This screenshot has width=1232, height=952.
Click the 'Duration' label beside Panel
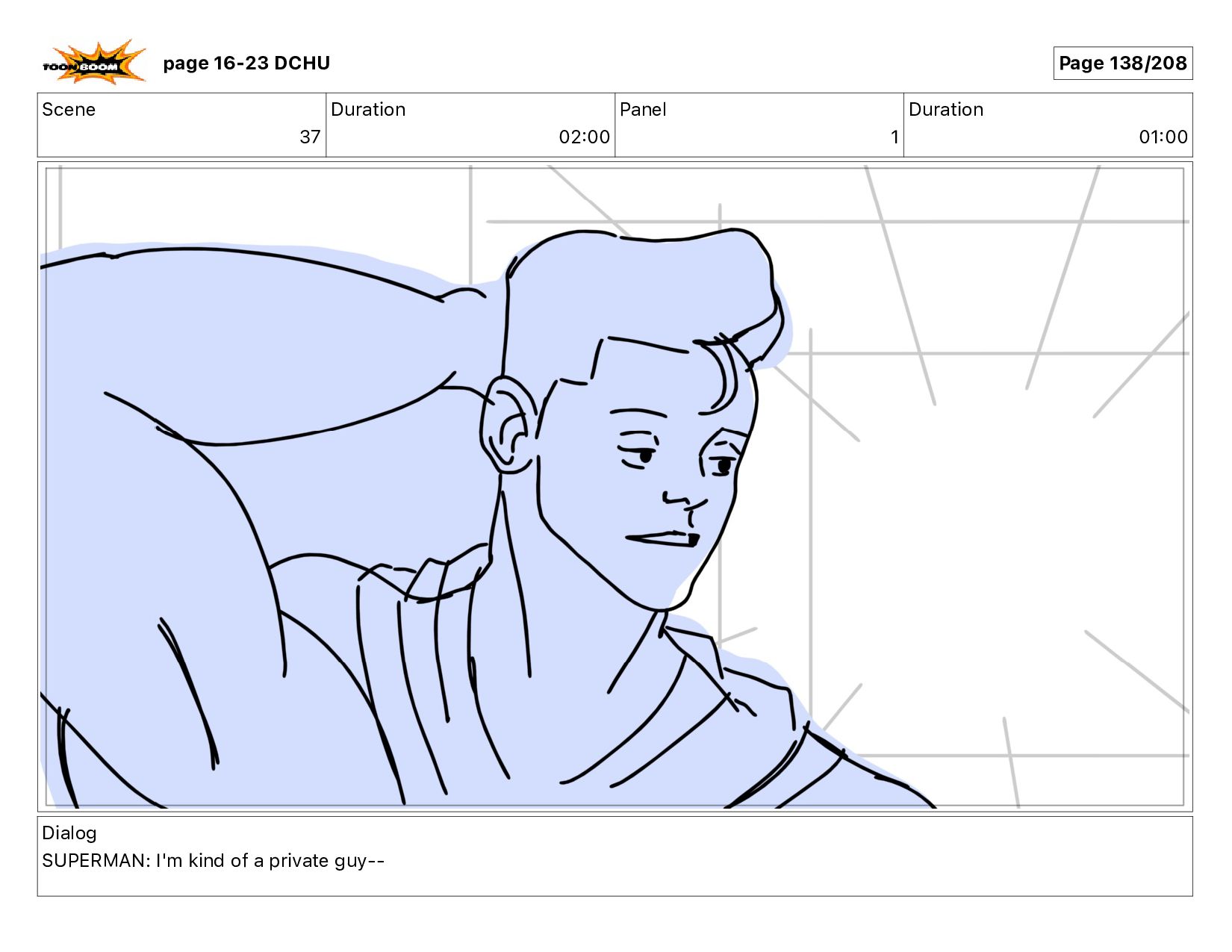coord(946,110)
